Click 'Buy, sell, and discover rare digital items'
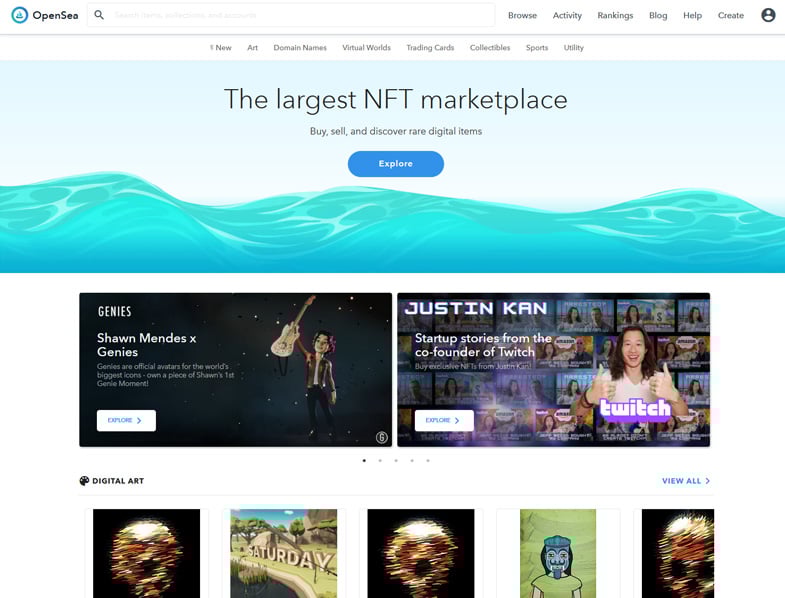 tap(396, 131)
